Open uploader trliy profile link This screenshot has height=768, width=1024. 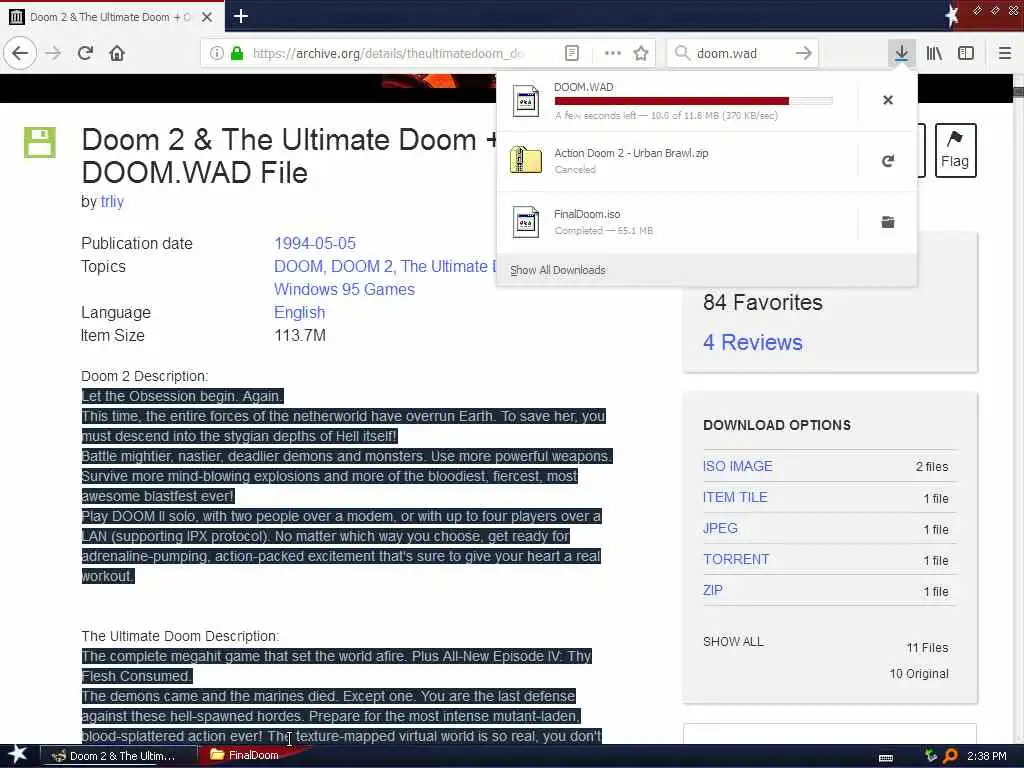coord(112,201)
